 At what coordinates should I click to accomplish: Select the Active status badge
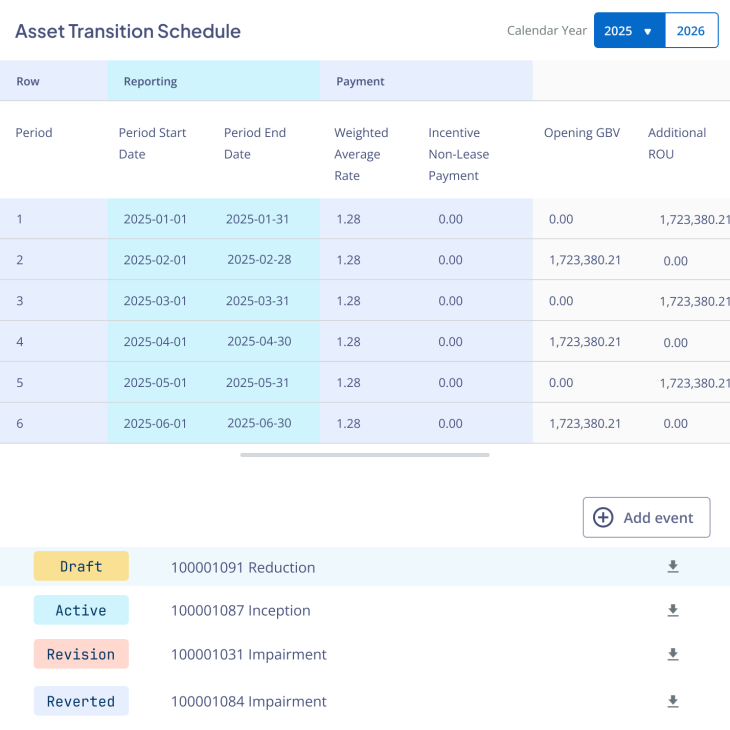(81, 610)
